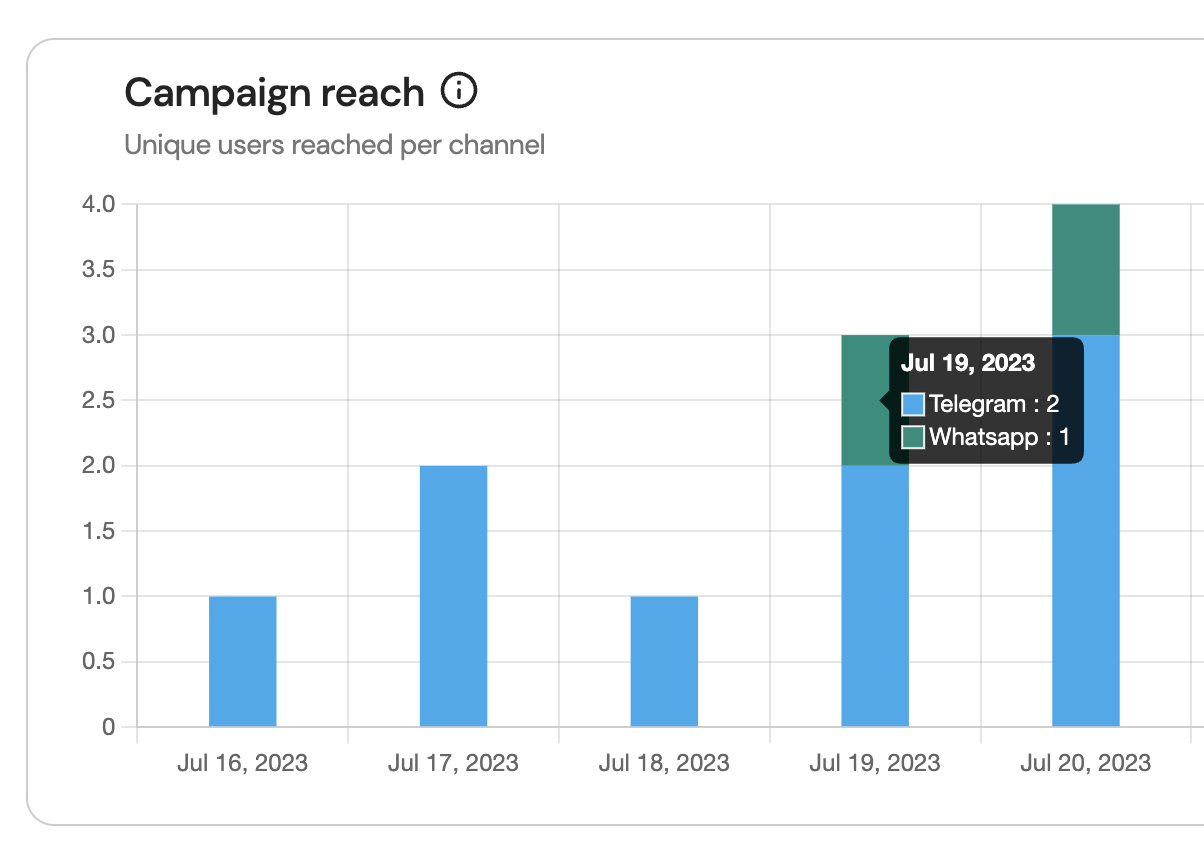Click the Jul 20, 2023 axis label

tap(1085, 762)
